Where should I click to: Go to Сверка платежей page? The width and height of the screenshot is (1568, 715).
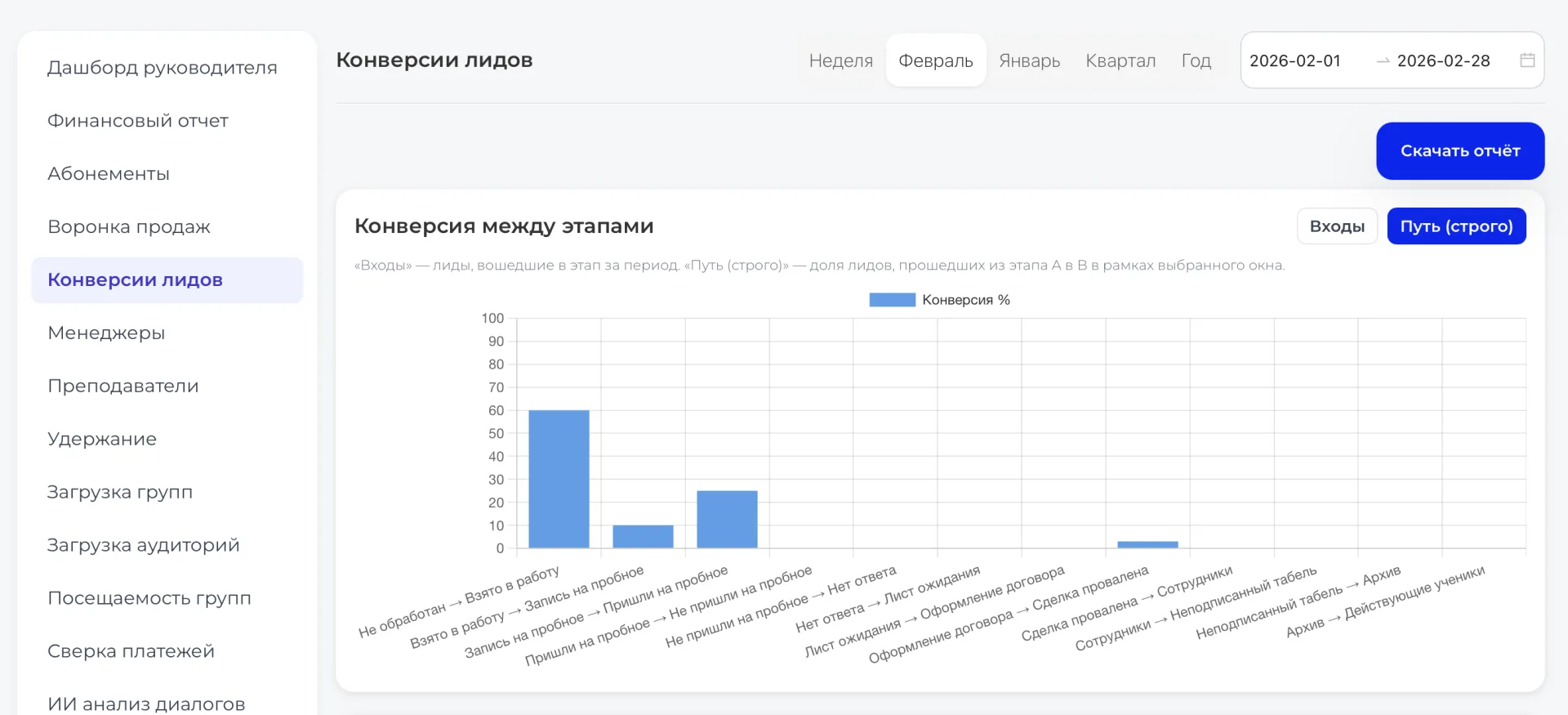click(131, 652)
